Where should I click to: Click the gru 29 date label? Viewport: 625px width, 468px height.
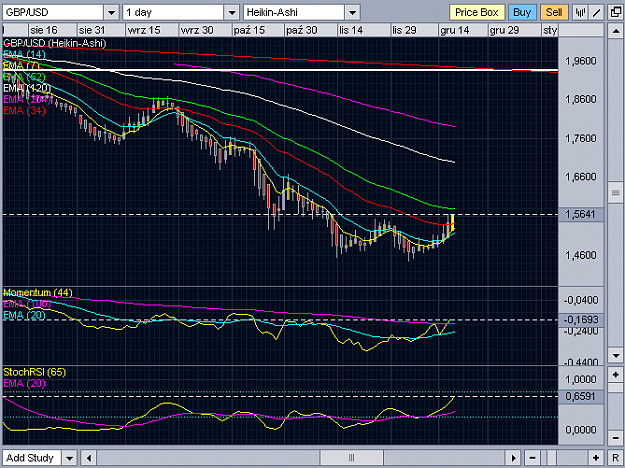point(504,30)
